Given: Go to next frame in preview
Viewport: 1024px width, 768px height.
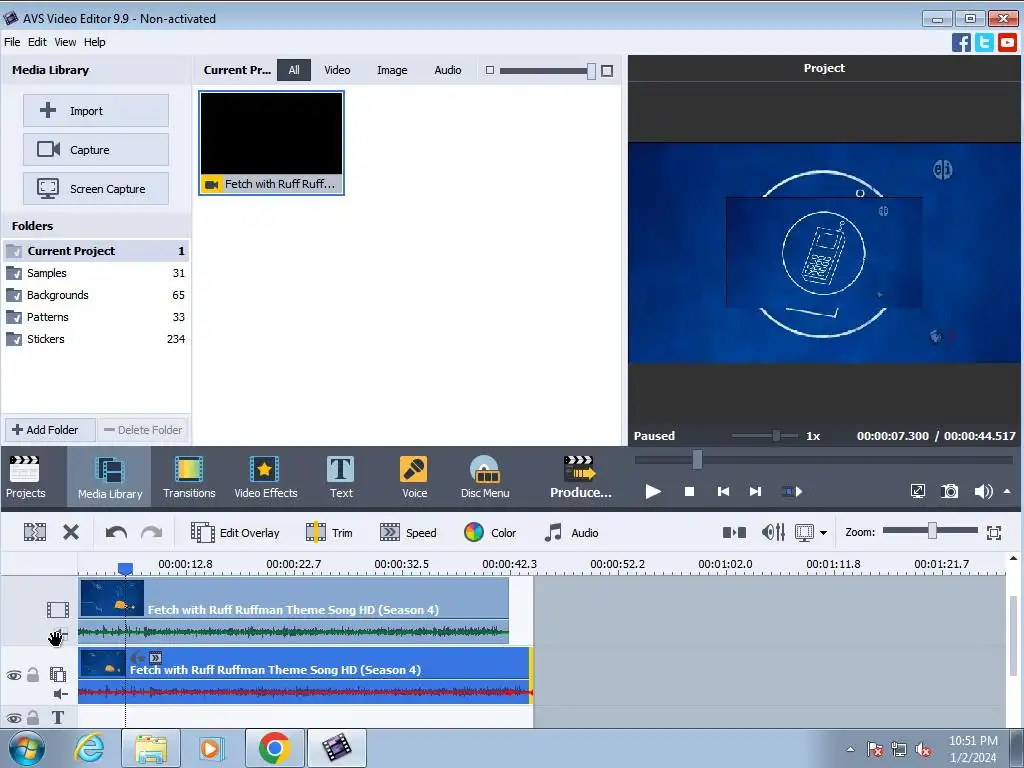Looking at the screenshot, I should (755, 491).
